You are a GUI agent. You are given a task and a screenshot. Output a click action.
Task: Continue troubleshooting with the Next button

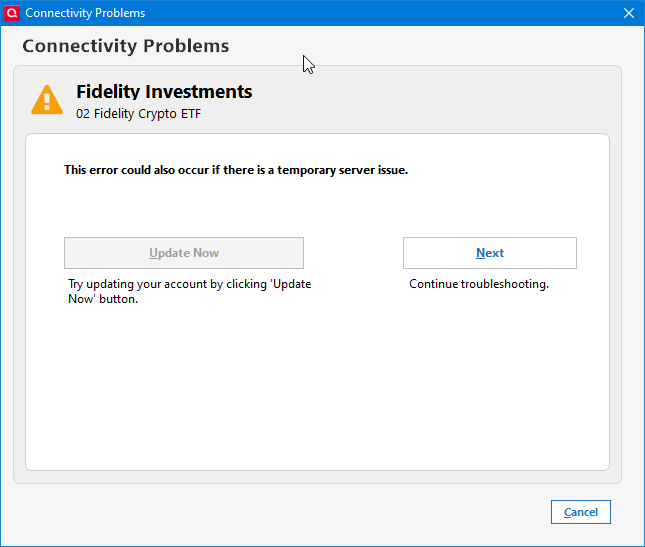coord(490,253)
